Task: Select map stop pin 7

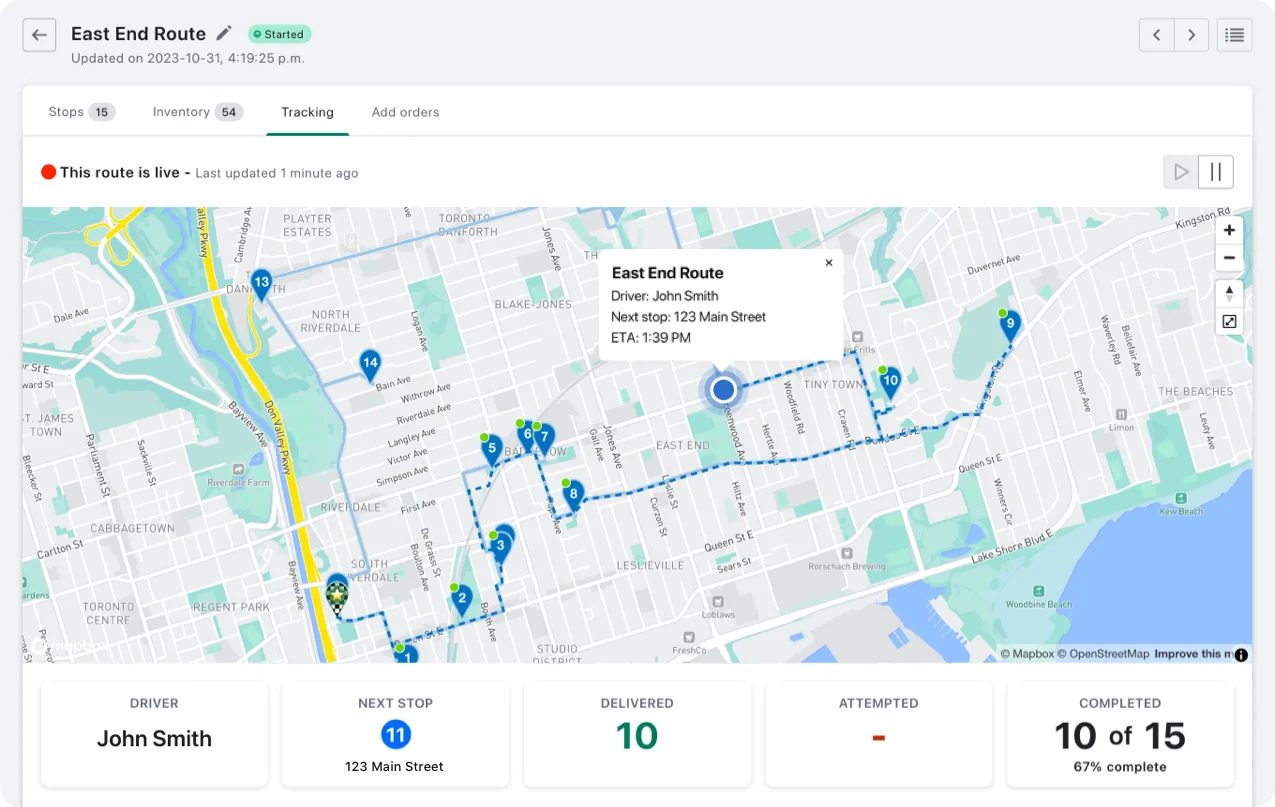Action: pyautogui.click(x=544, y=439)
